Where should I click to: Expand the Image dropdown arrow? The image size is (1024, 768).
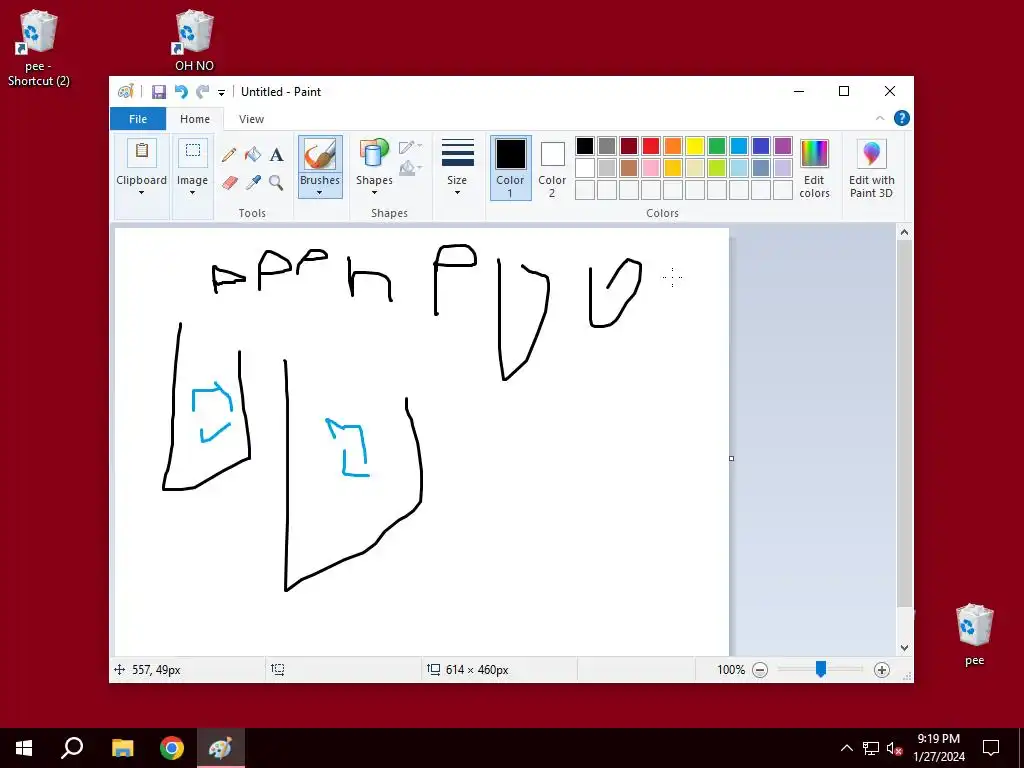coord(192,193)
